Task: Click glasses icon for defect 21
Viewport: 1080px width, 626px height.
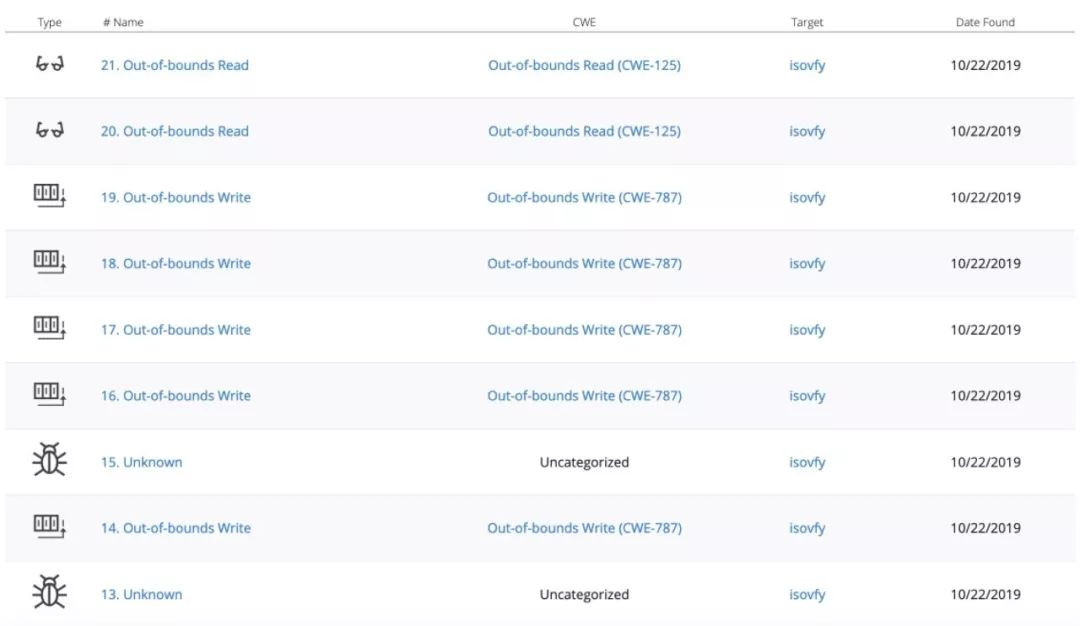Action: 49,65
